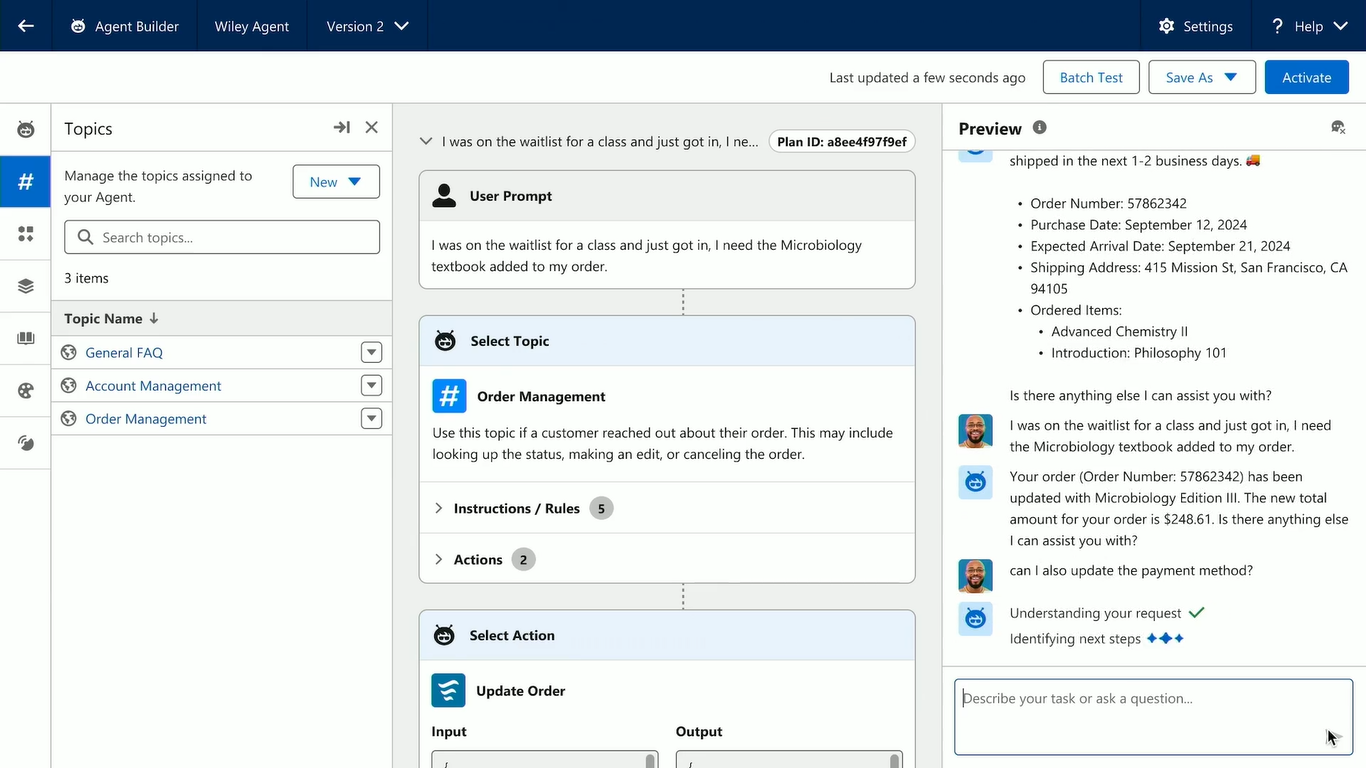Viewport: 1366px width, 768px height.
Task: Open Settings in the top bar
Action: [1195, 26]
